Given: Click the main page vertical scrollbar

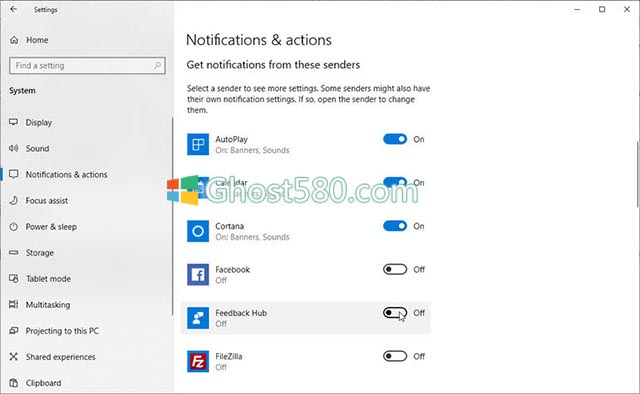Looking at the screenshot, I should pos(637,174).
